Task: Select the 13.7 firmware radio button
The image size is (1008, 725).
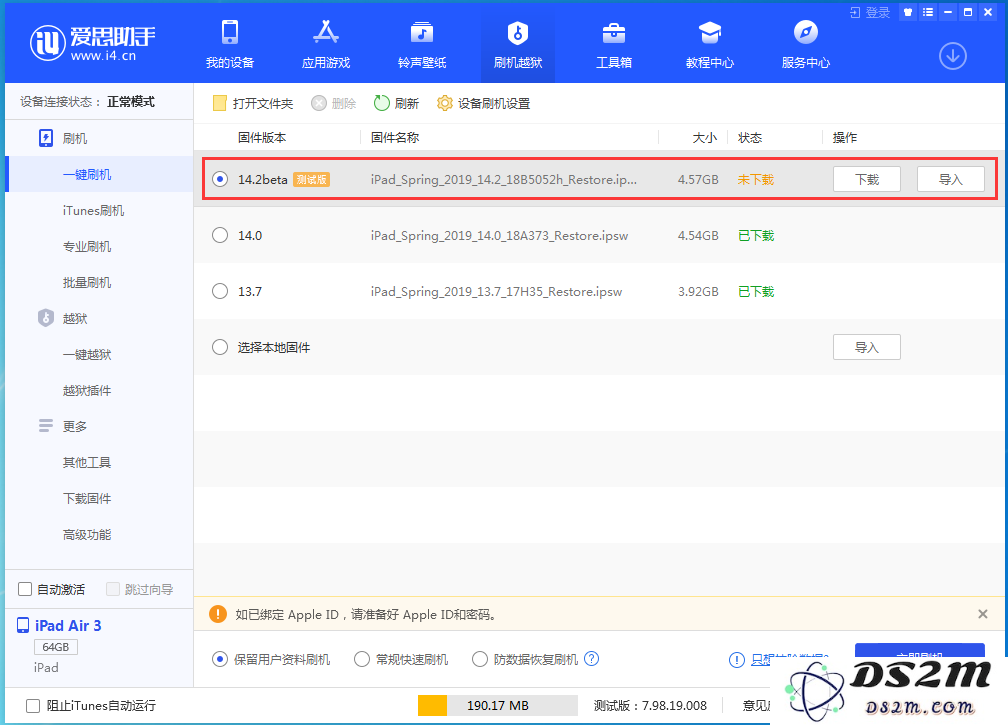Action: point(220,291)
